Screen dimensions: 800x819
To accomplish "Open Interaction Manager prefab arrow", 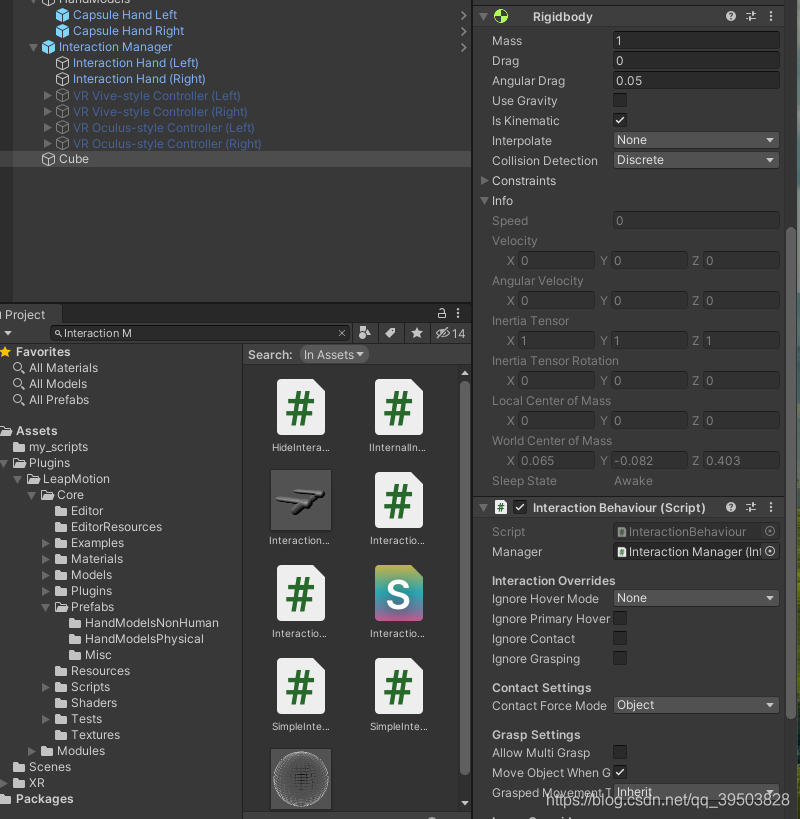I will 463,48.
